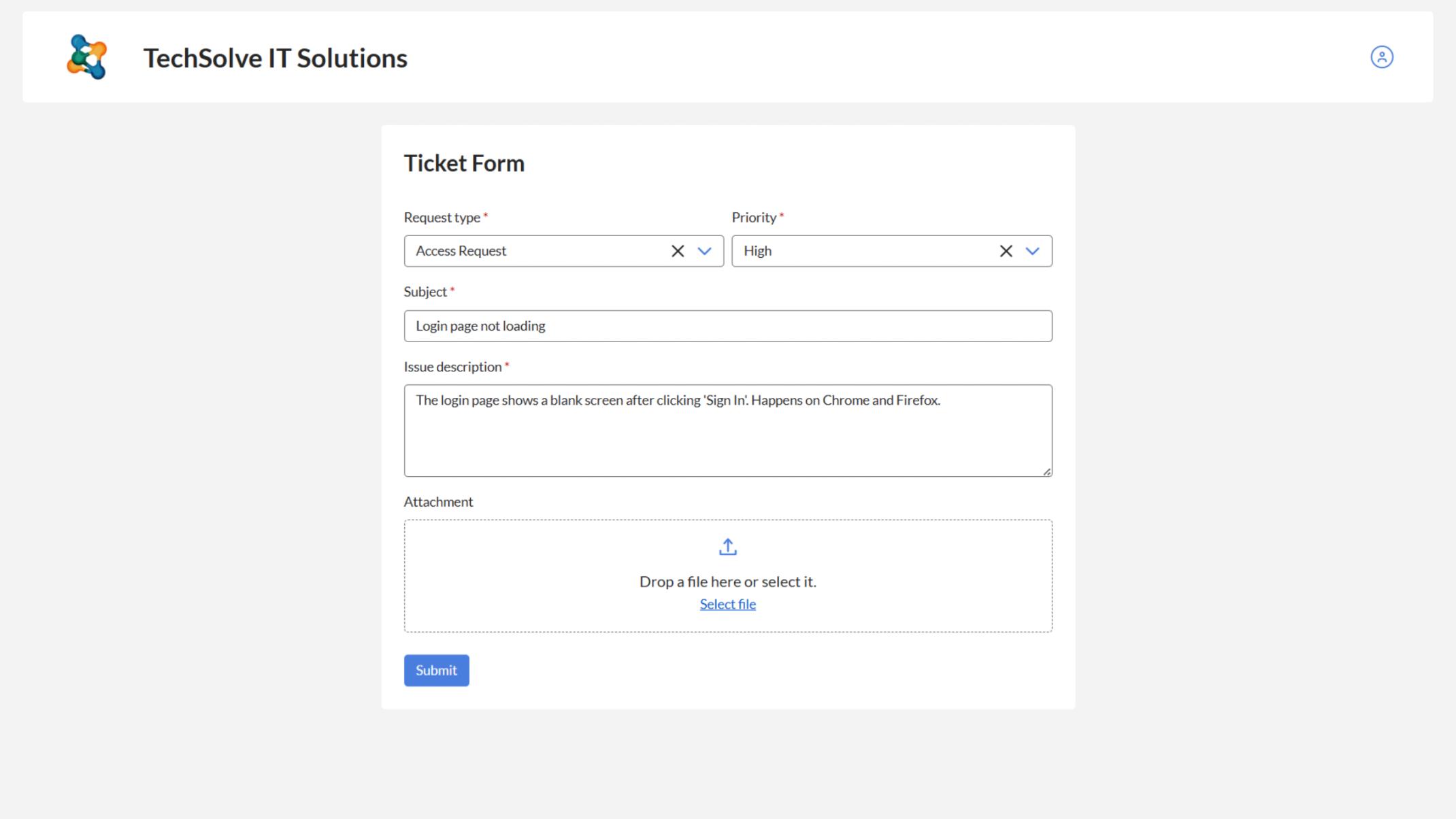Click the 'Access Request' value text
The height and width of the screenshot is (819, 1456).
(x=461, y=251)
